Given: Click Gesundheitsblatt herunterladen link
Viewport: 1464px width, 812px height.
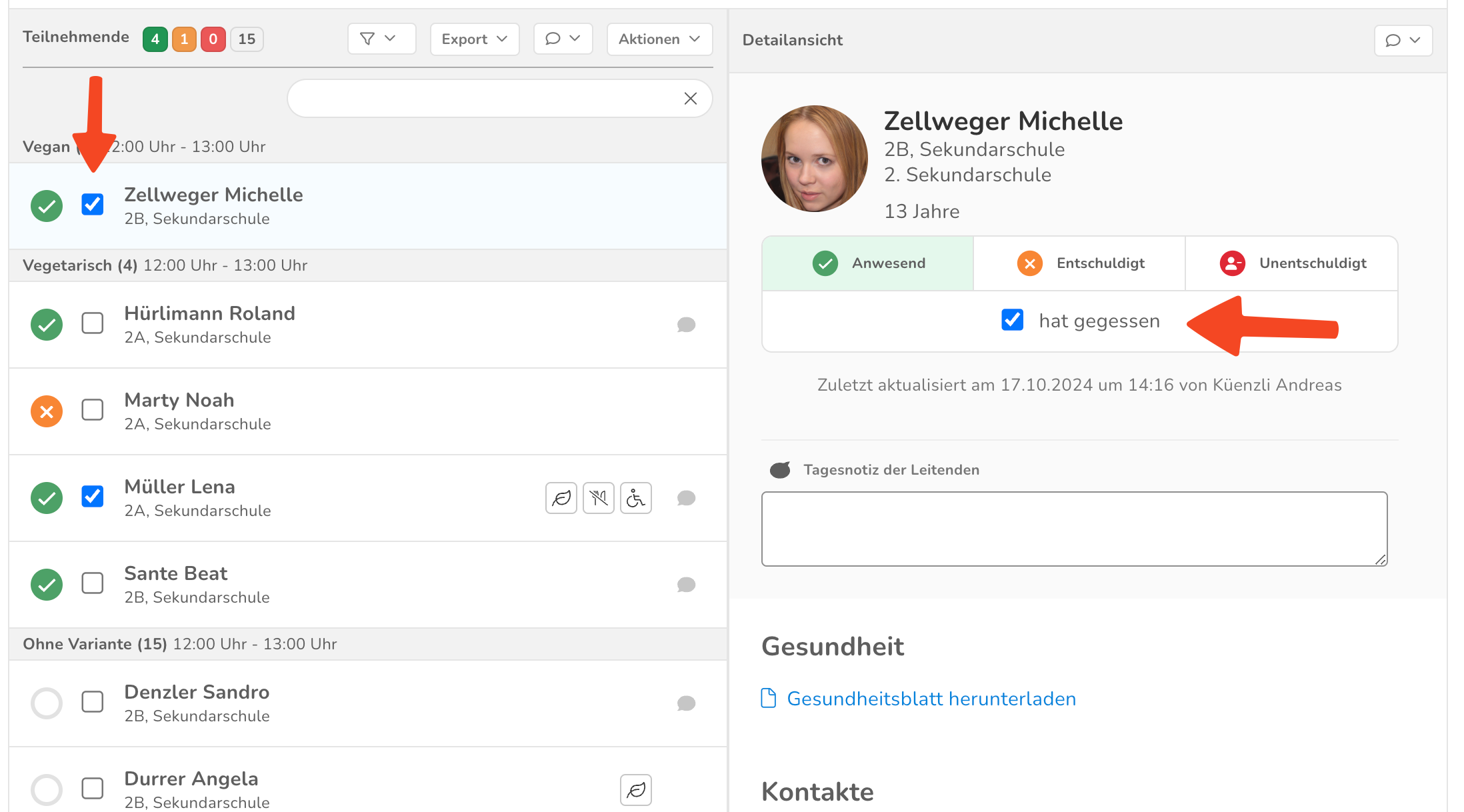Looking at the screenshot, I should (931, 699).
